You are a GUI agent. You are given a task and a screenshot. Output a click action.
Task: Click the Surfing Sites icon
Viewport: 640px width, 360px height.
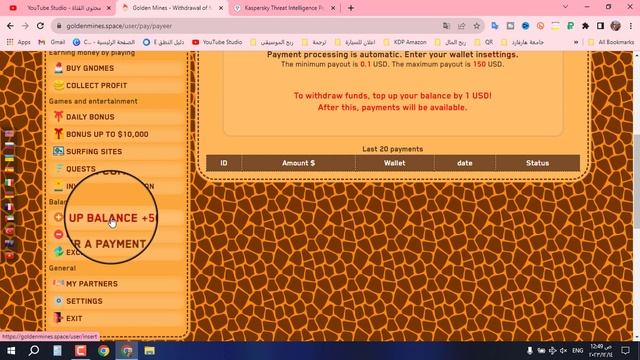(x=58, y=151)
